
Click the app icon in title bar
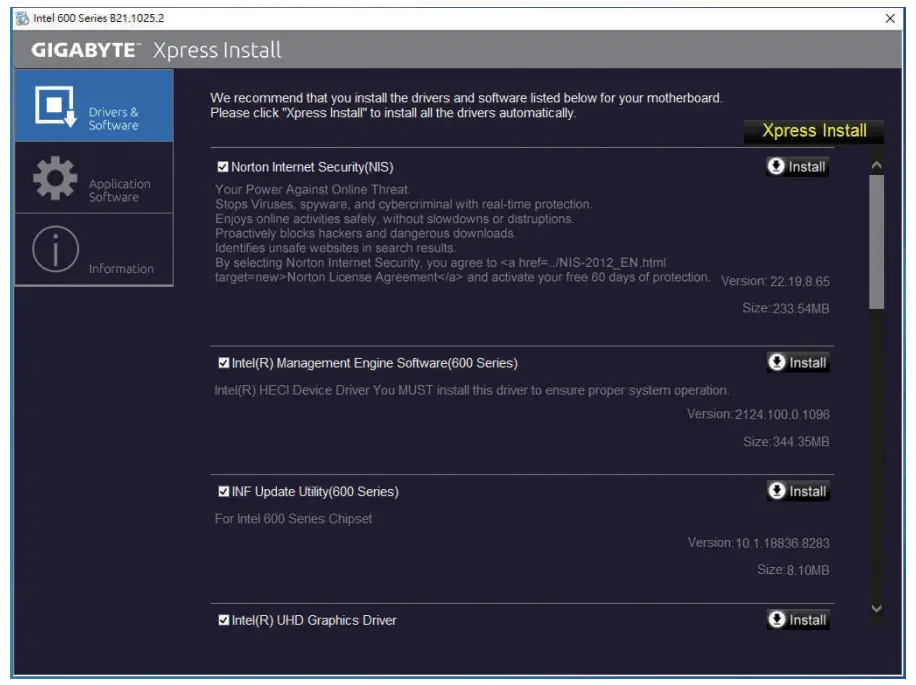click(x=22, y=18)
